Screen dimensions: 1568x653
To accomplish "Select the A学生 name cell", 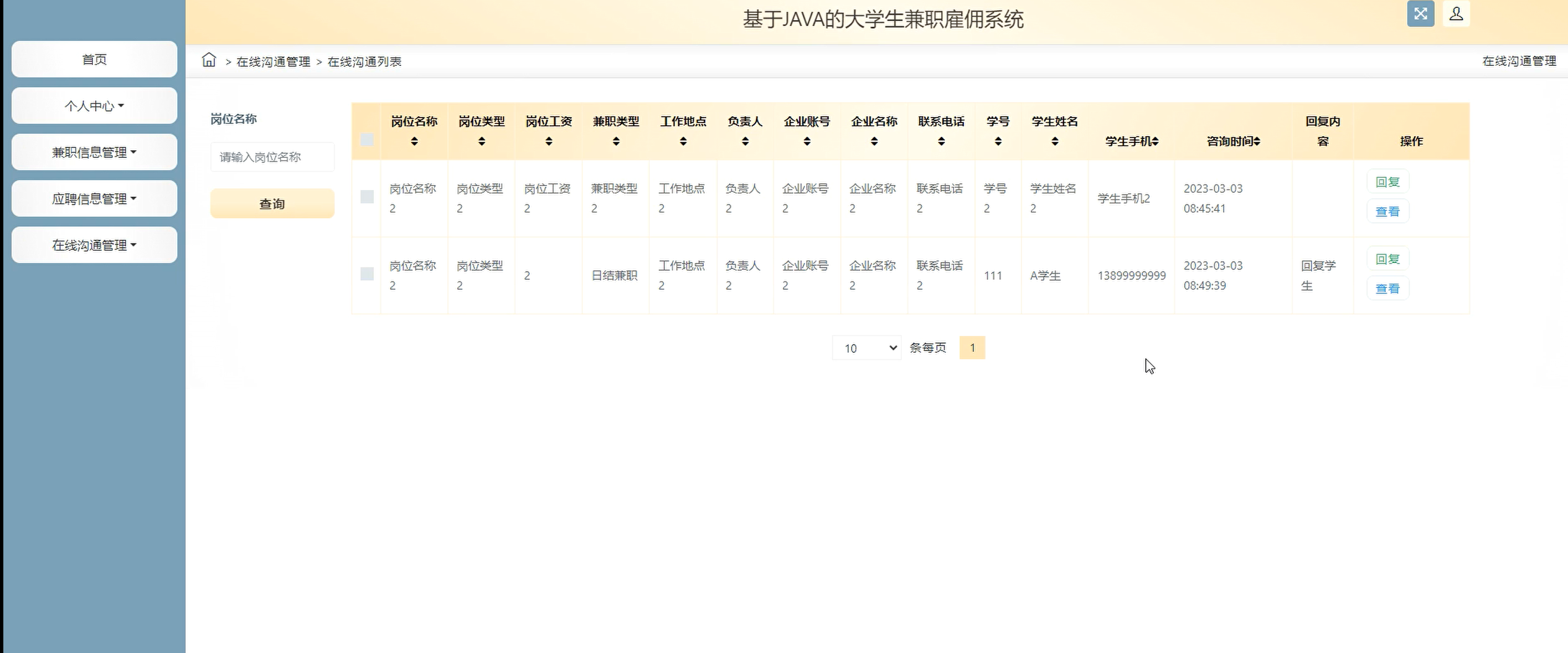I will pos(1054,275).
